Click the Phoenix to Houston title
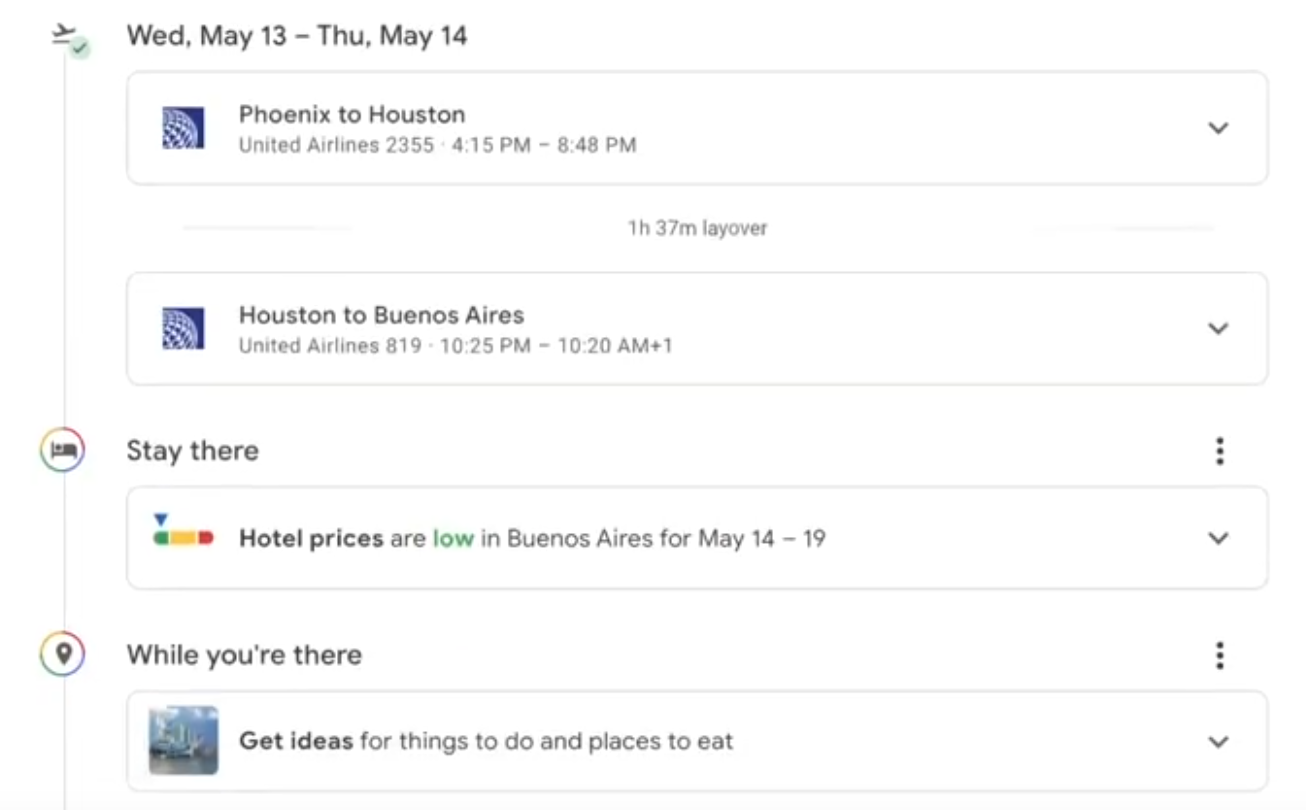Viewport: 1306px width, 810px height. pos(352,114)
